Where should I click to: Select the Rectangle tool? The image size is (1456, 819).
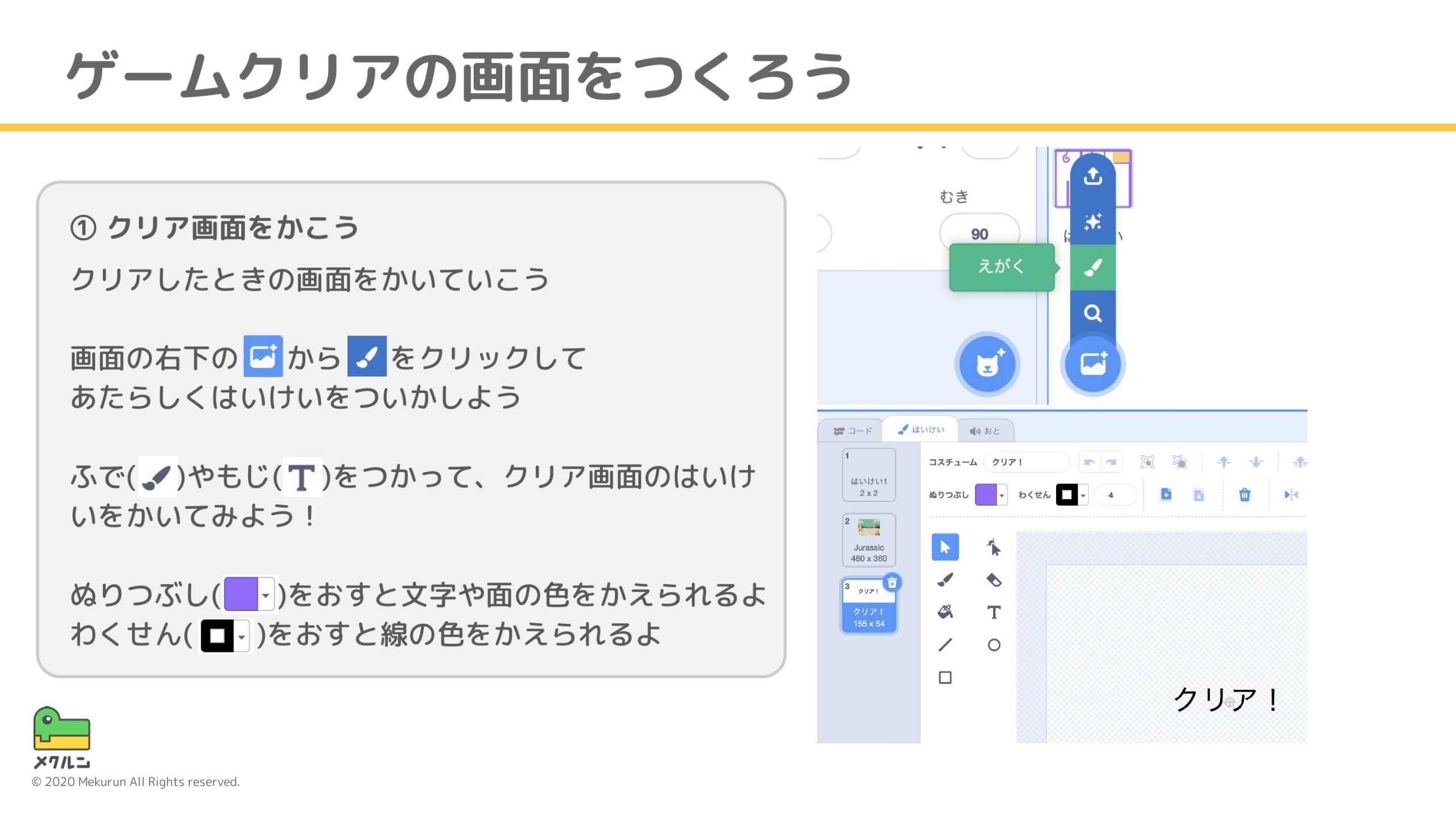coord(945,677)
